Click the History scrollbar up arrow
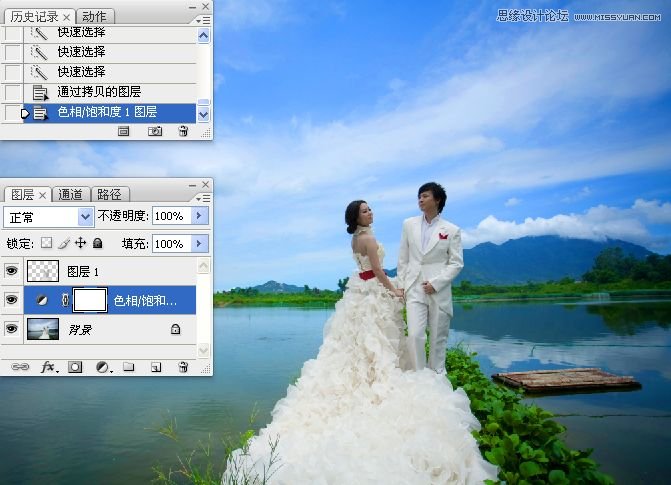 click(x=204, y=35)
